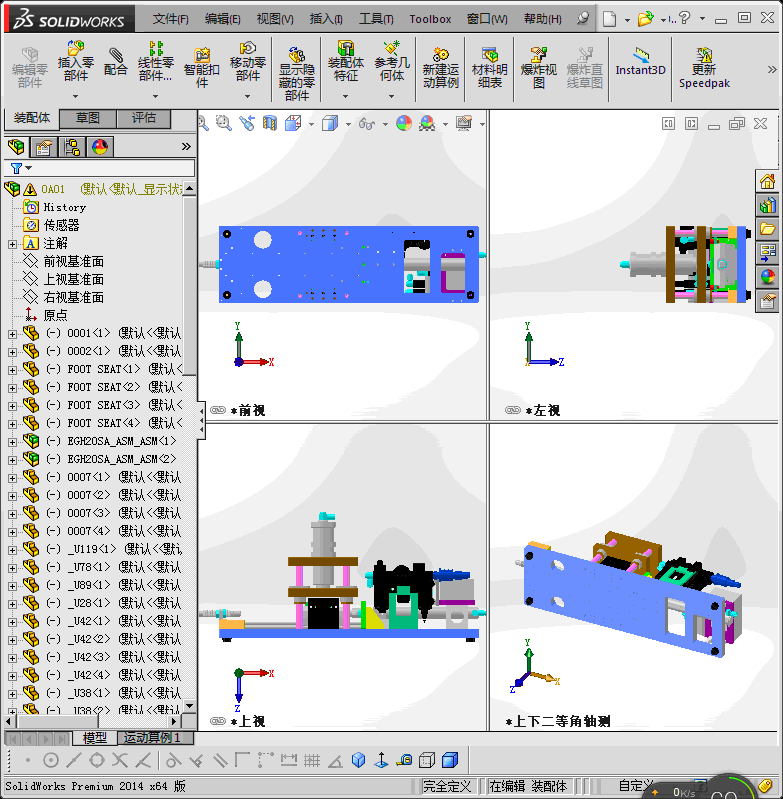Open the 文件(F) menu
This screenshot has height=799, width=783.
(171, 19)
